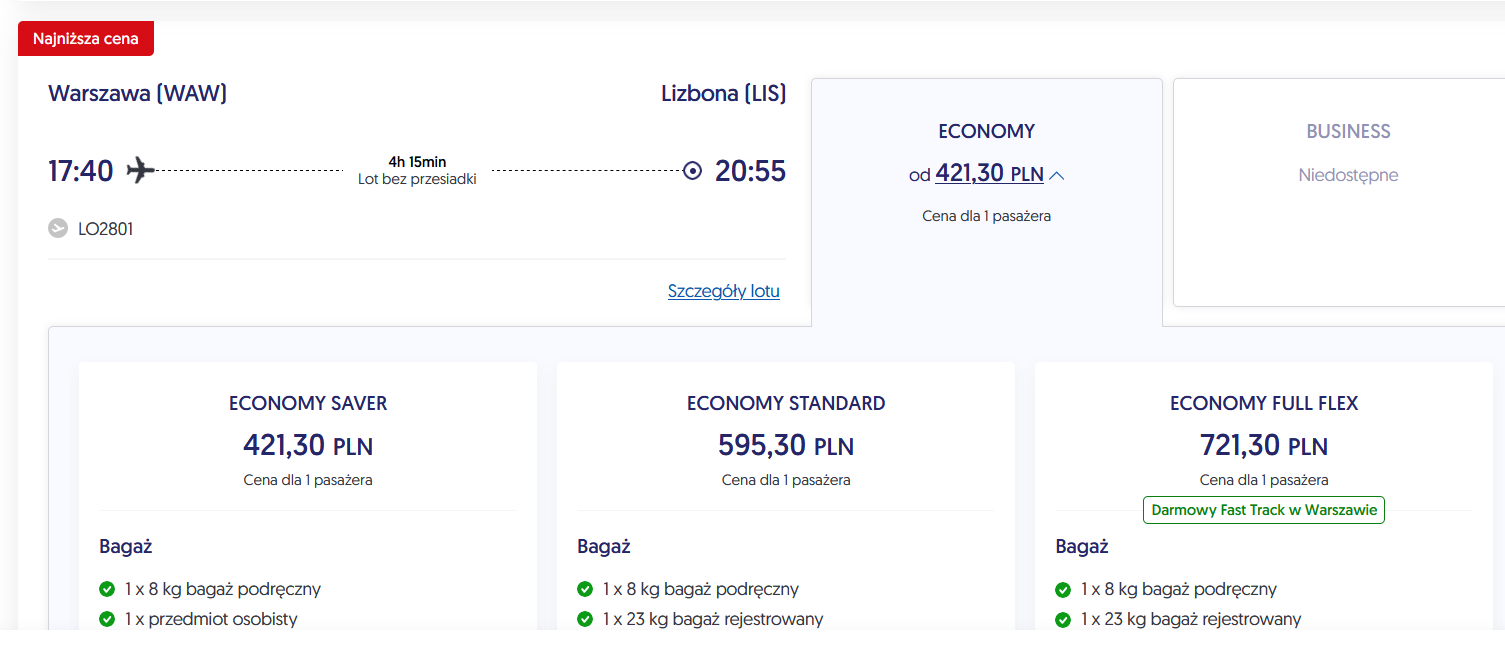Click the red Najniższa cena label
This screenshot has height=650, width=1505.
86,39
